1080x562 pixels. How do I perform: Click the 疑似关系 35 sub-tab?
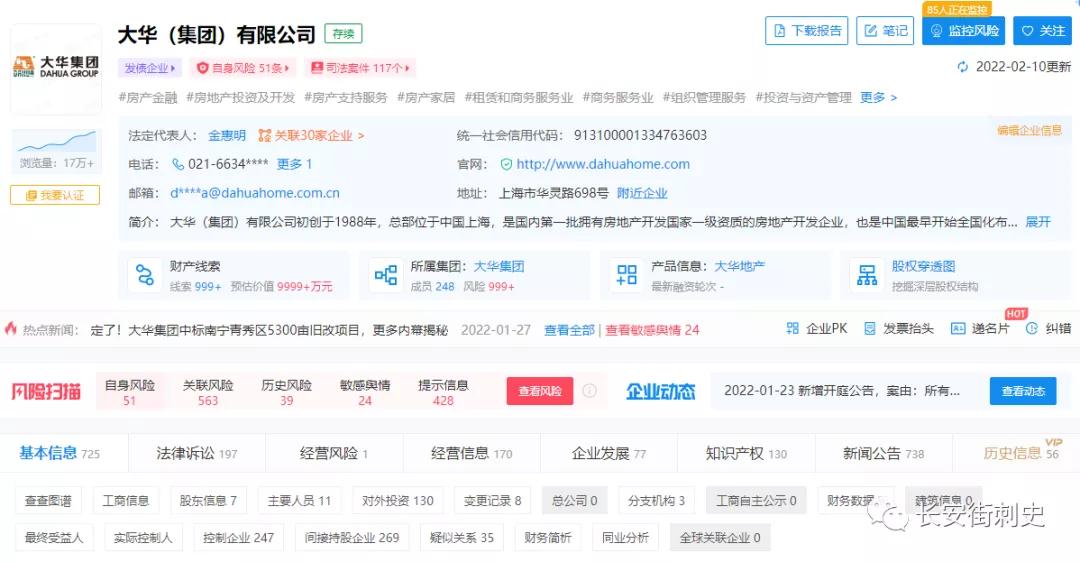(x=462, y=537)
